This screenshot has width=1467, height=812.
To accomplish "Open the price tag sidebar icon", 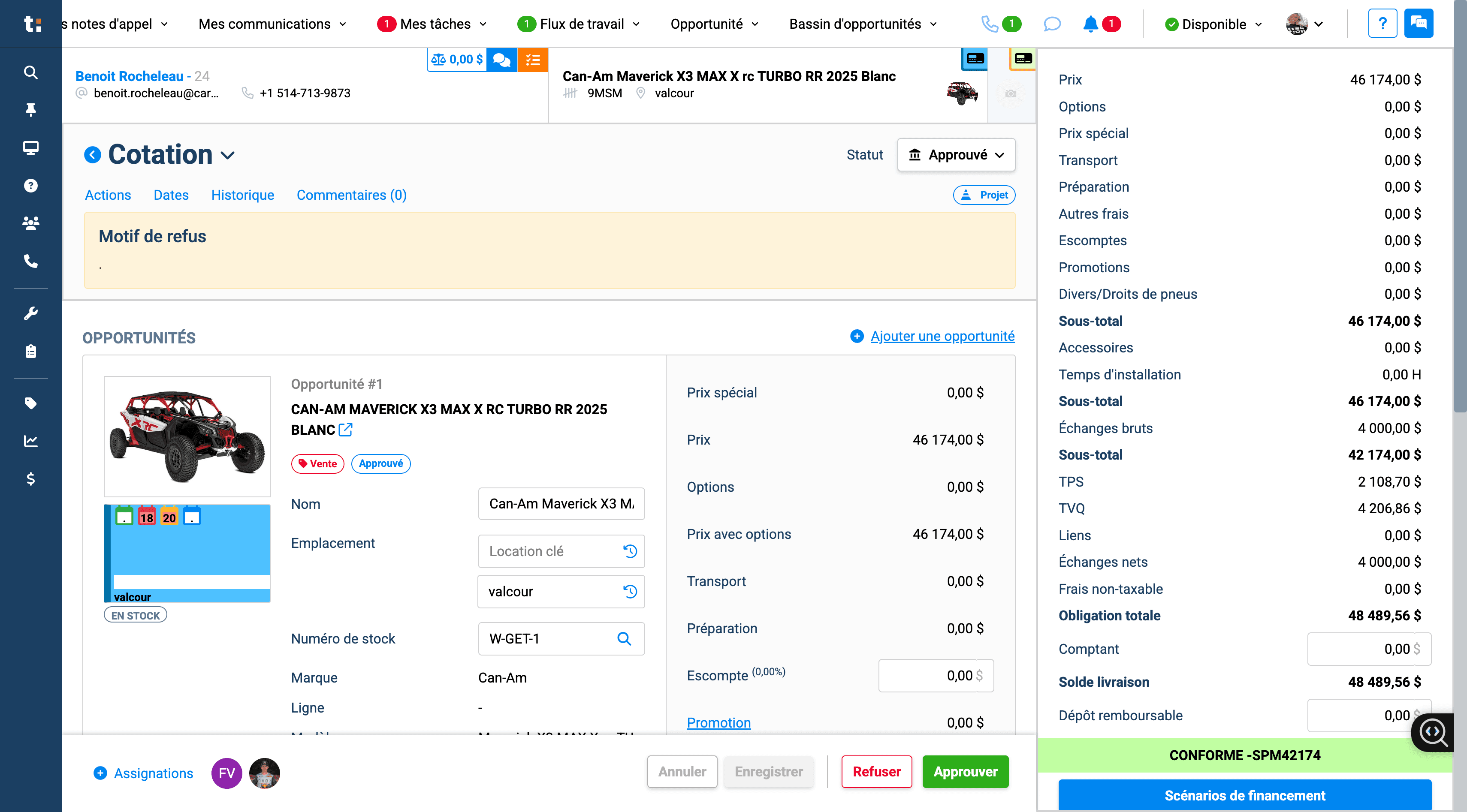I will click(31, 403).
